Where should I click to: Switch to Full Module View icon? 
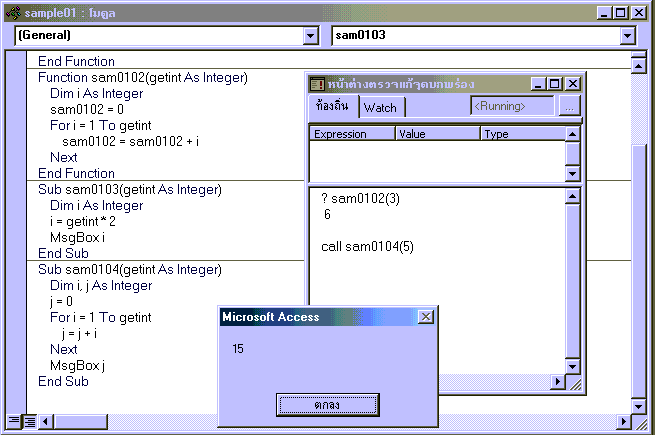[29, 421]
